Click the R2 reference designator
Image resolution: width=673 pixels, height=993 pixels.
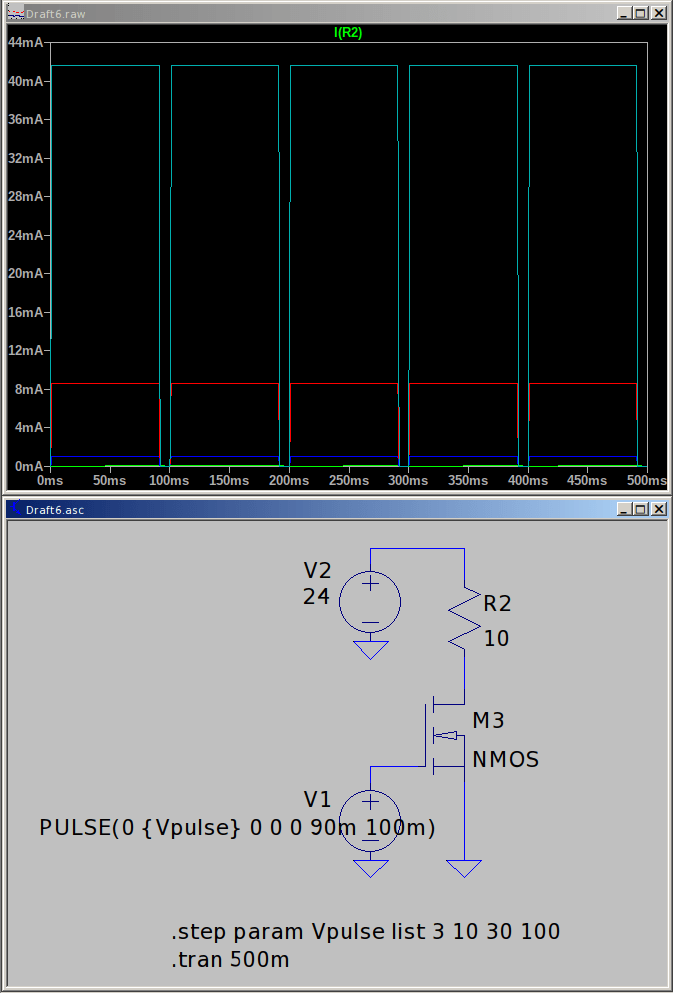497,604
